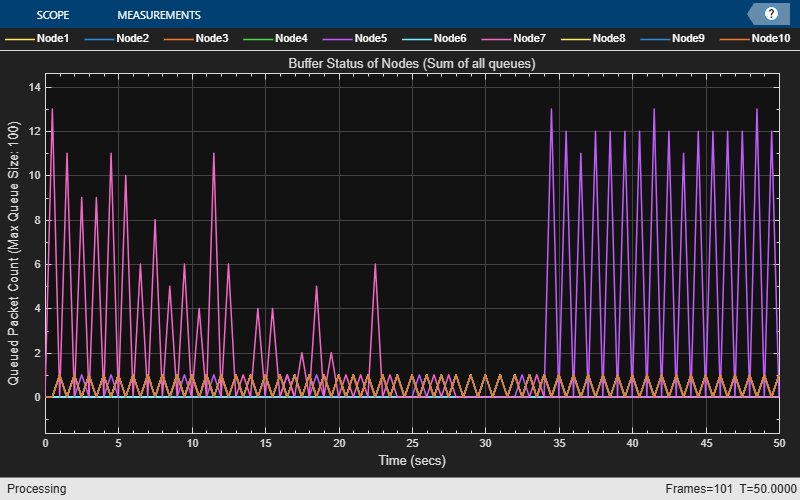Image resolution: width=800 pixels, height=500 pixels.
Task: Click the Queued Packet Count axis label
Action: click(14, 242)
